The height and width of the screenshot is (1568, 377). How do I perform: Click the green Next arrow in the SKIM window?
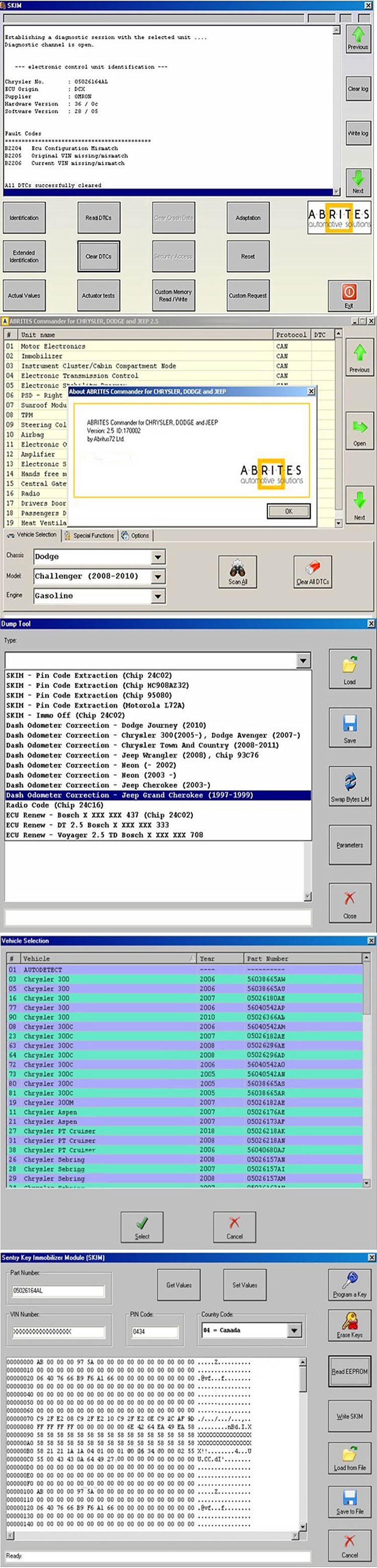click(357, 182)
